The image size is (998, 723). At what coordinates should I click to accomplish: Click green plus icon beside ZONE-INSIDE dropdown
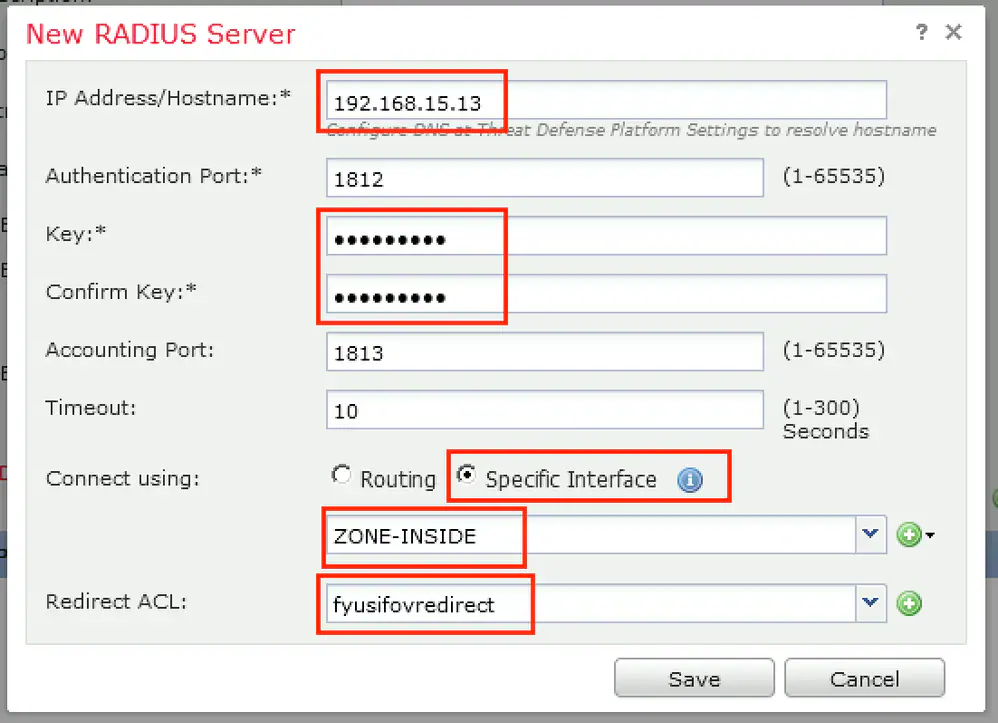[908, 536]
